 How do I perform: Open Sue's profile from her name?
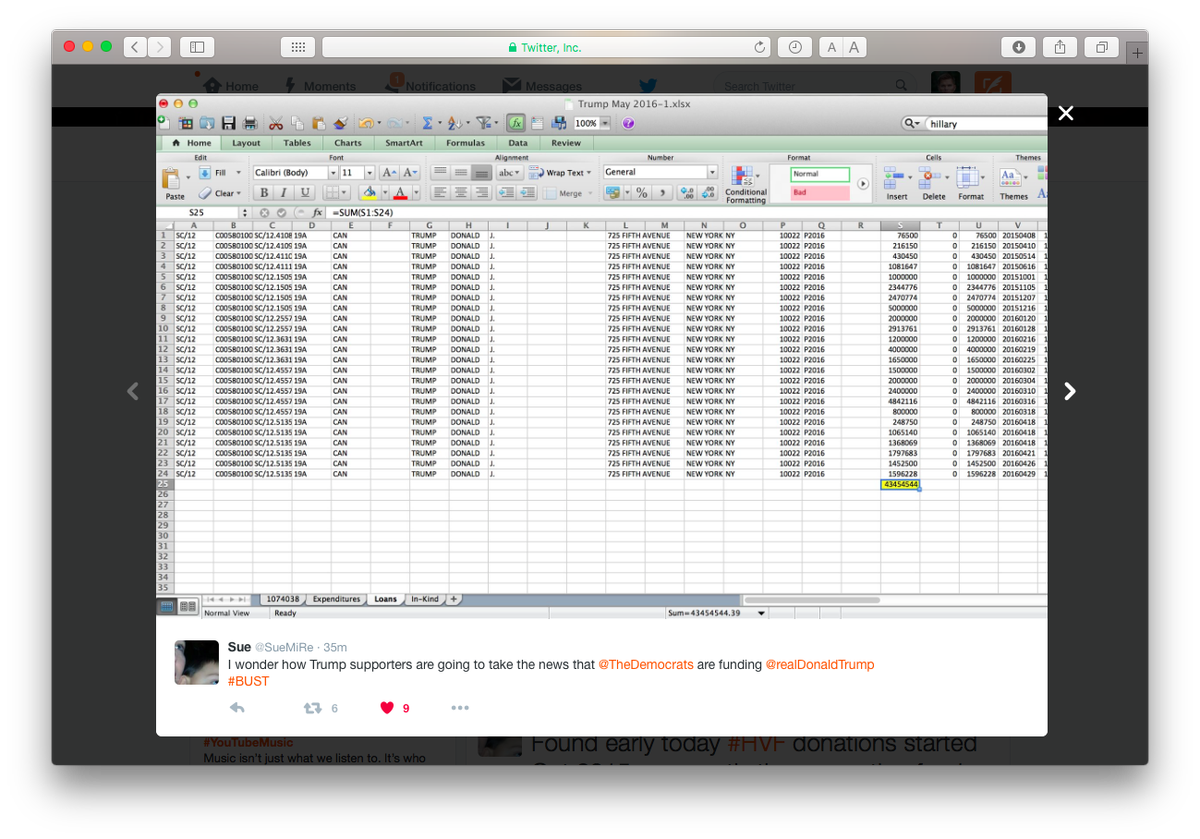[239, 647]
